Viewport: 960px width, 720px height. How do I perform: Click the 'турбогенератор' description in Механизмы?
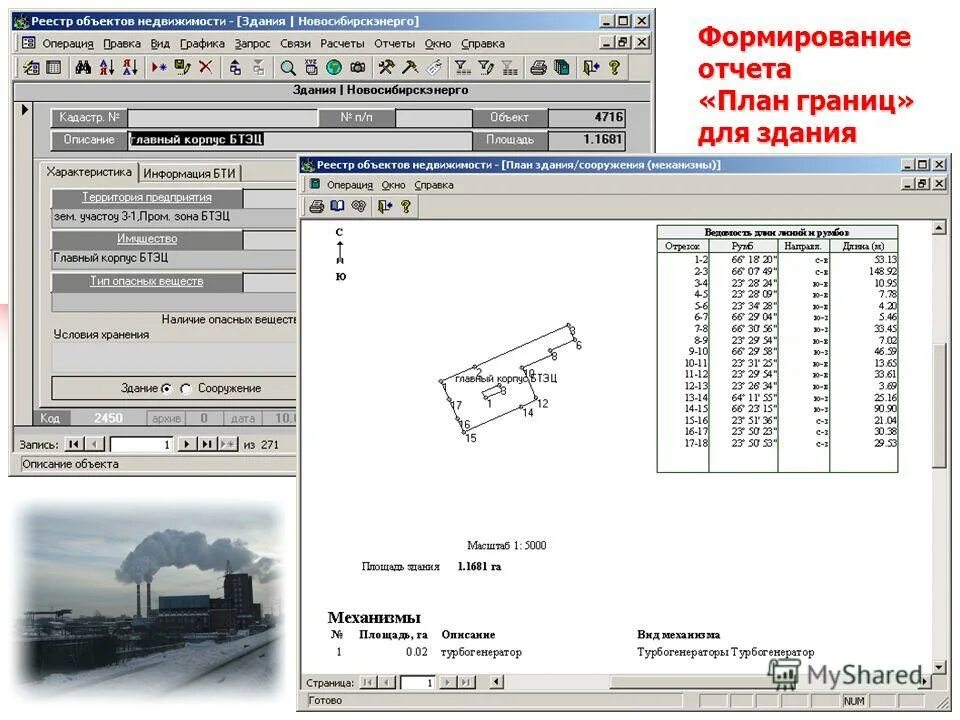(481, 652)
